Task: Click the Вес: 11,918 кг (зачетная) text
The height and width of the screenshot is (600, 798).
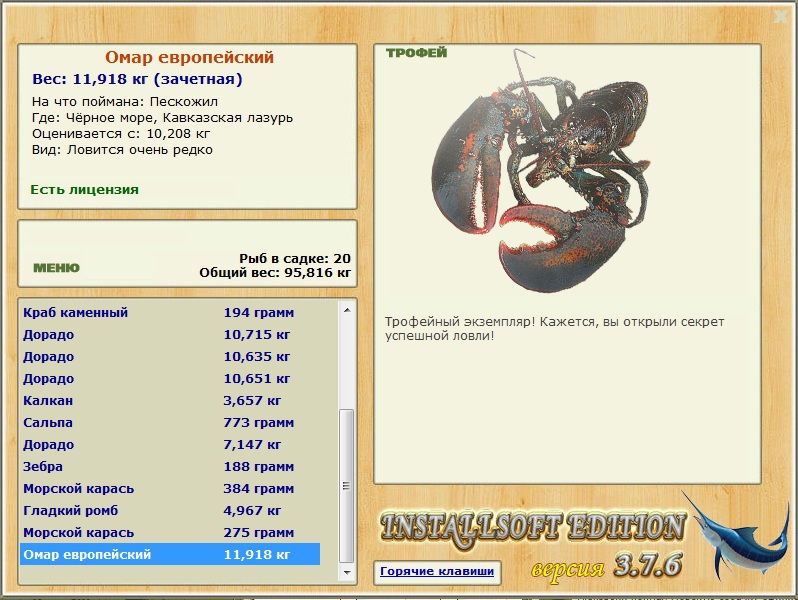Action: click(x=137, y=79)
